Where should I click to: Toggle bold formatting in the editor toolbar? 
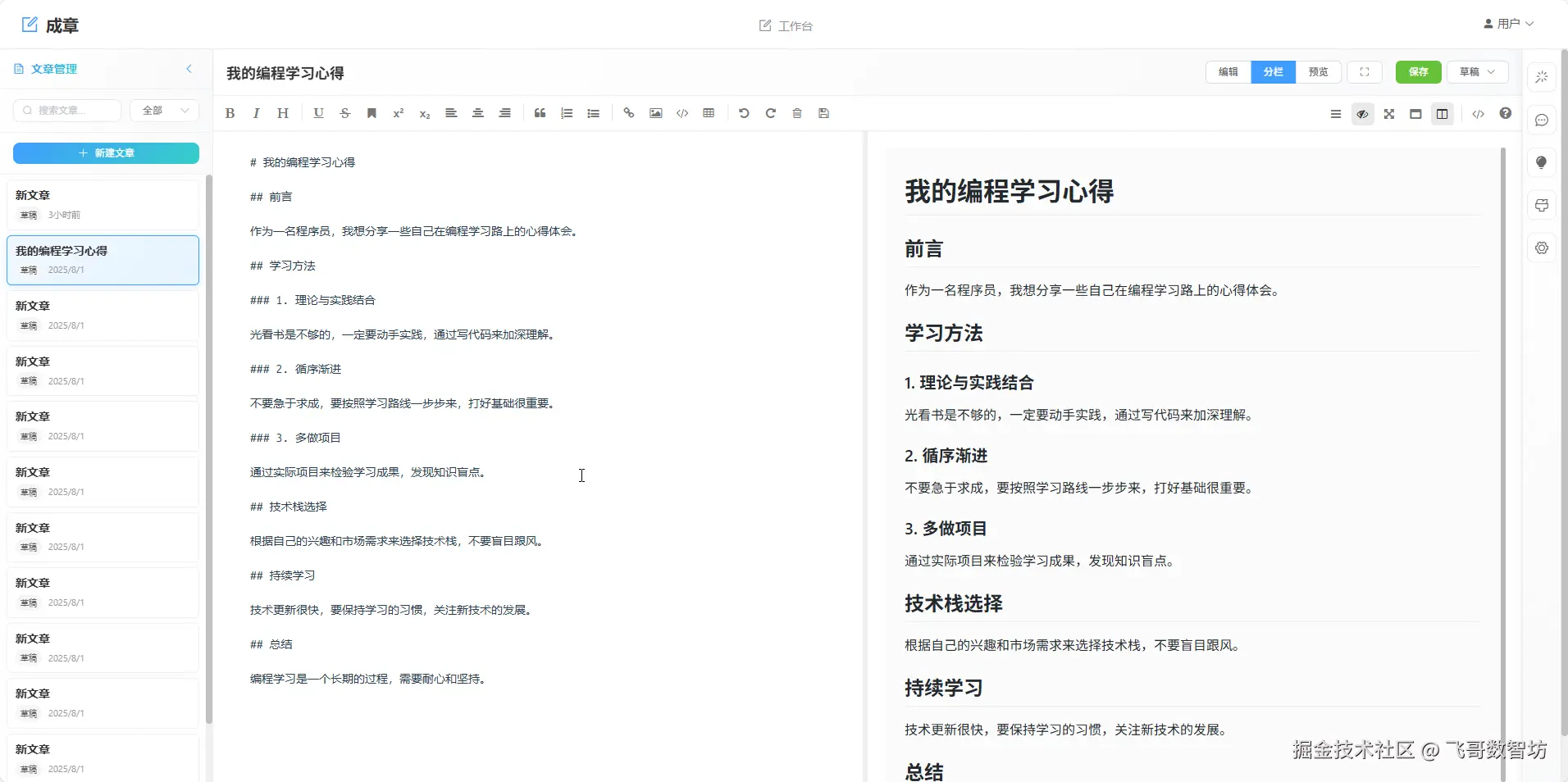[230, 114]
